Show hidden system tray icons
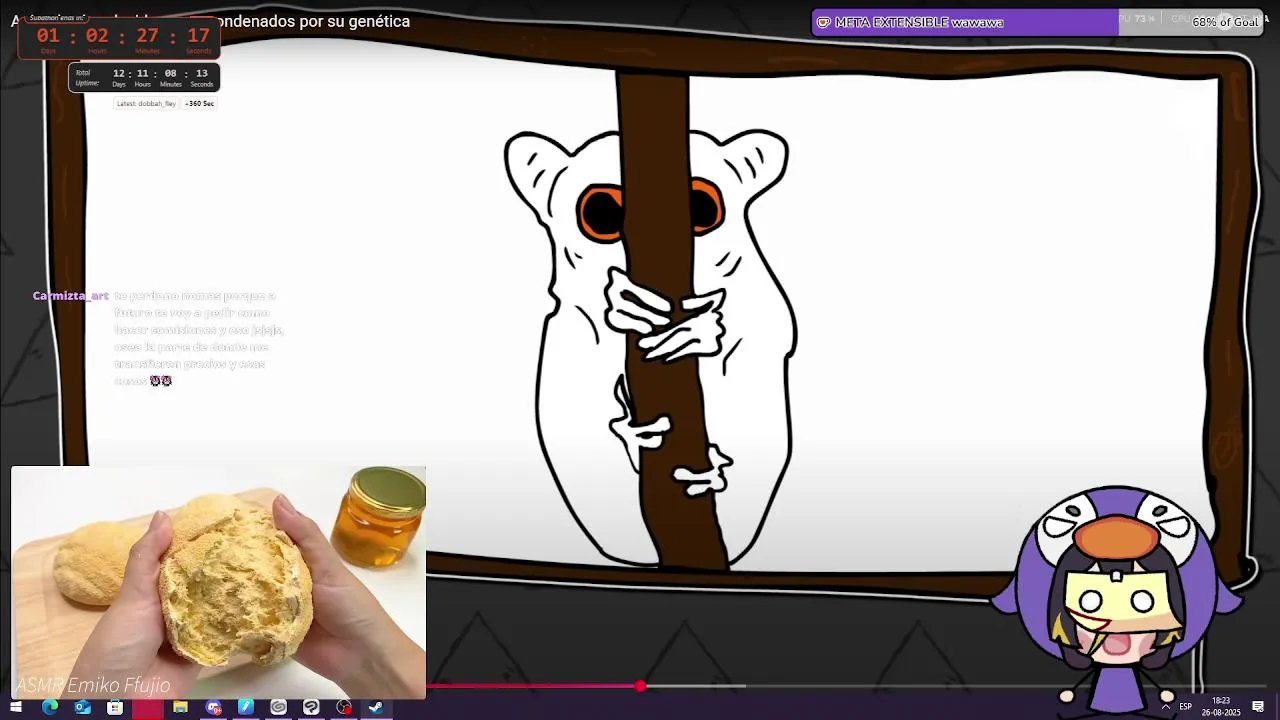 click(1165, 707)
